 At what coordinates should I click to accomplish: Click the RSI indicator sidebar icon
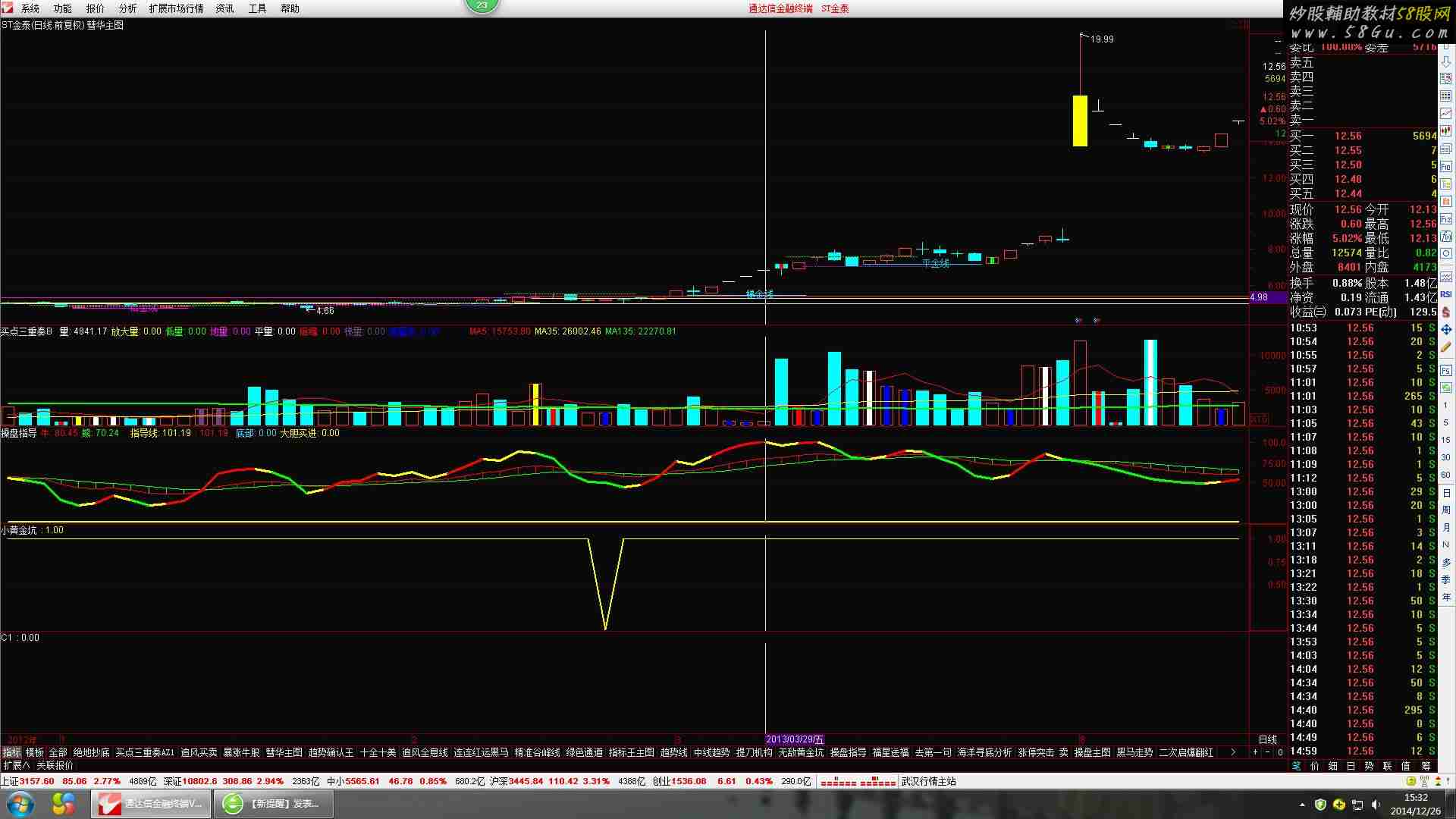click(1446, 294)
